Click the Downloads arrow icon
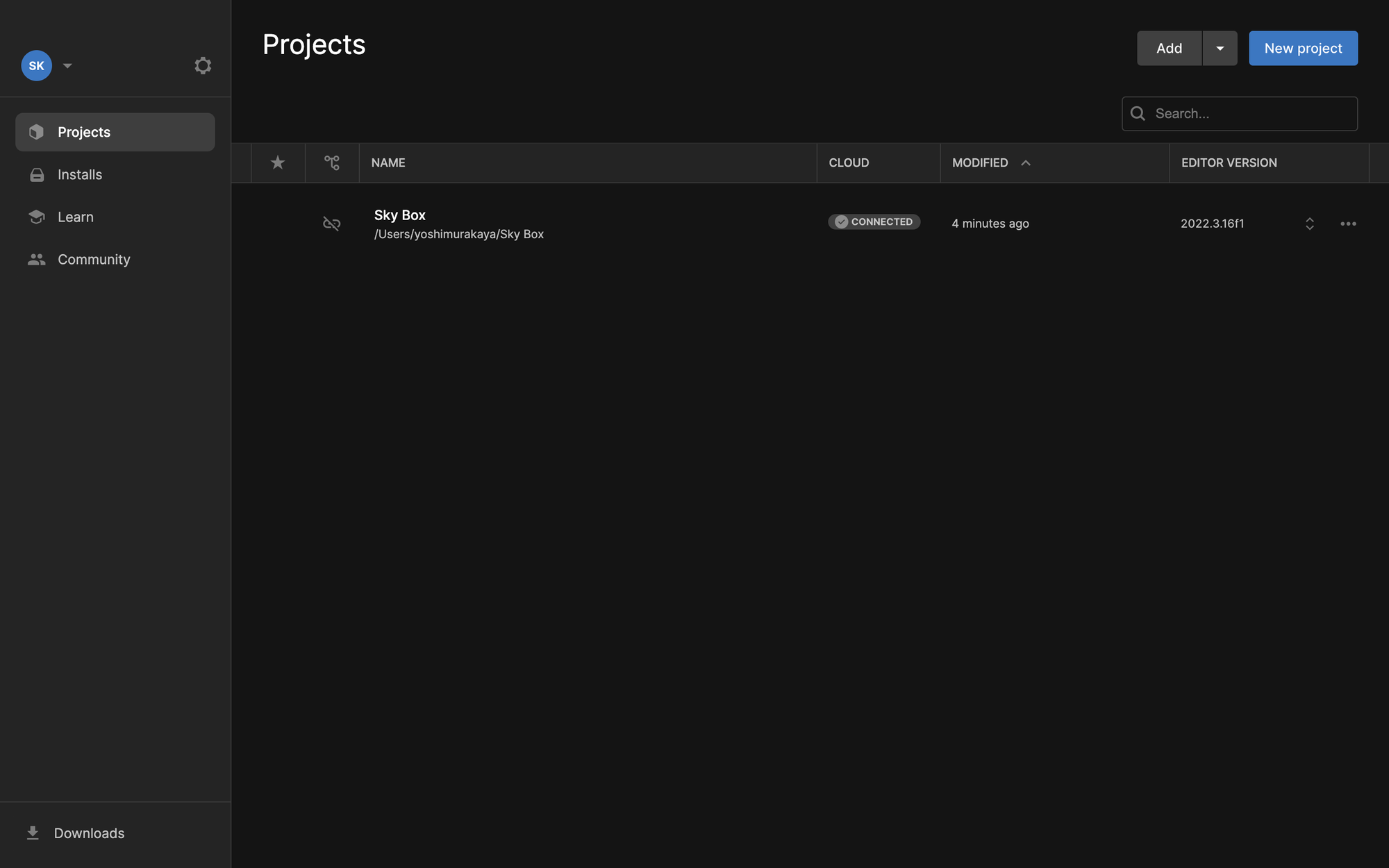 pos(33,833)
